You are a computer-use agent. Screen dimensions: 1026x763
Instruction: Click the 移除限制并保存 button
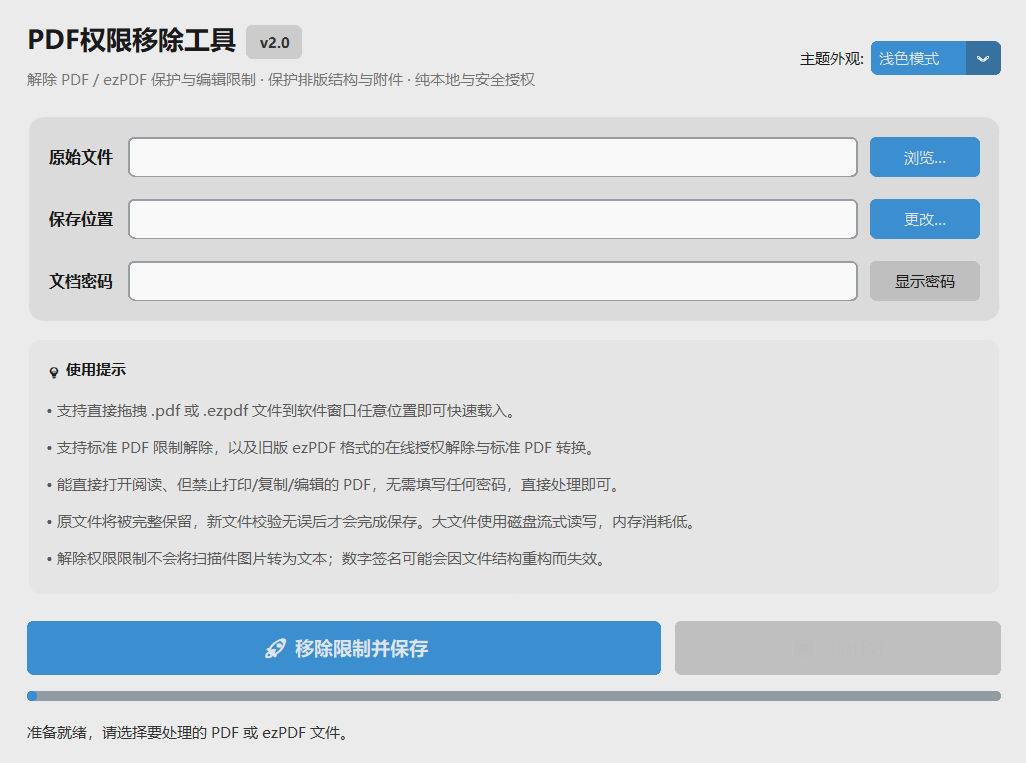(x=344, y=648)
